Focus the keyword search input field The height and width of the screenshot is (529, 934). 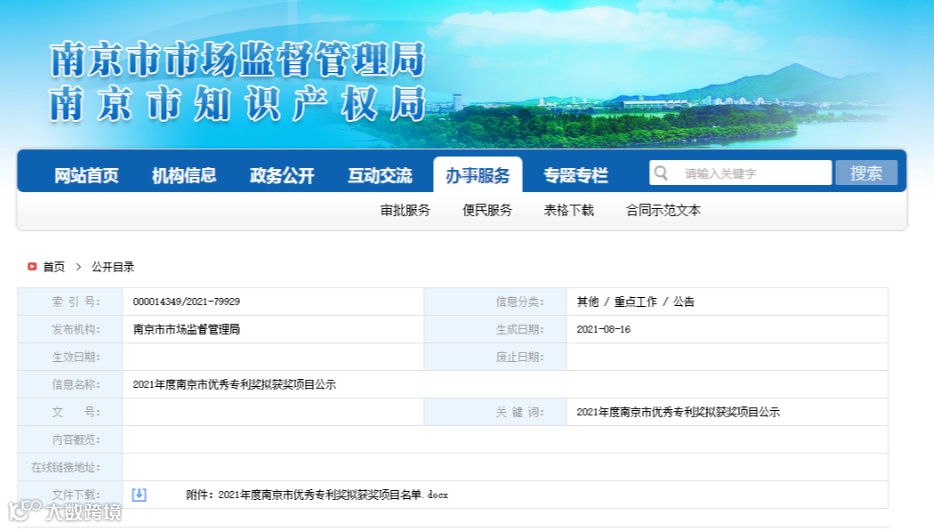pos(740,173)
